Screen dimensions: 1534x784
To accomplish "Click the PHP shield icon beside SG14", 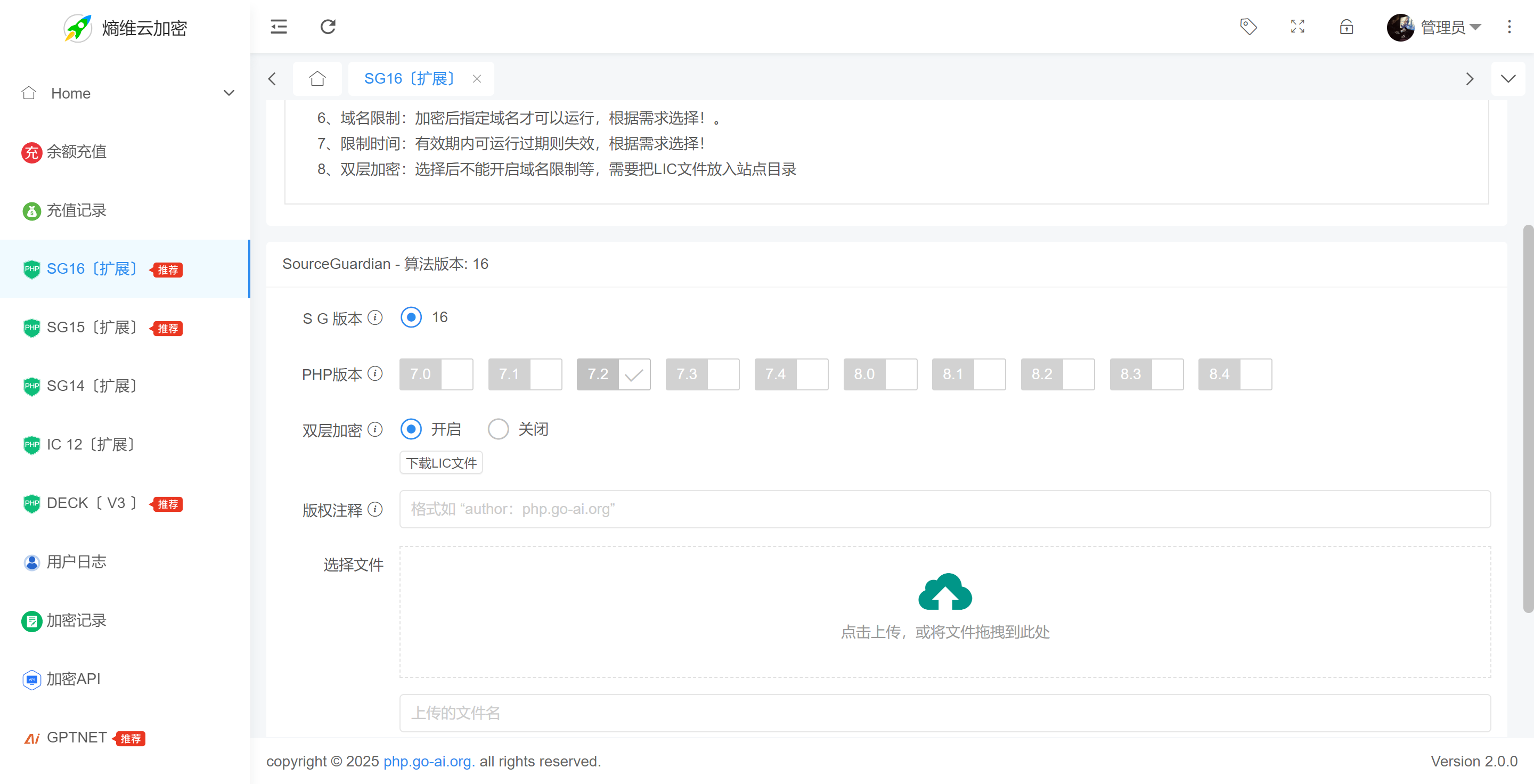I will (31, 386).
